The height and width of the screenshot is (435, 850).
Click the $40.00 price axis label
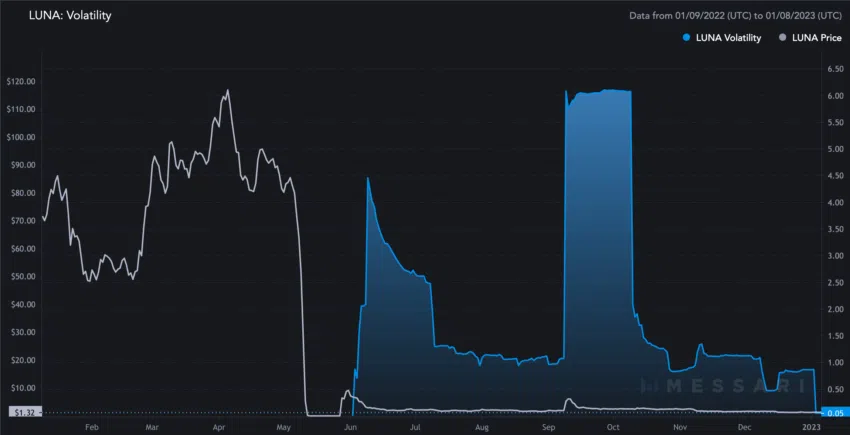point(22,304)
